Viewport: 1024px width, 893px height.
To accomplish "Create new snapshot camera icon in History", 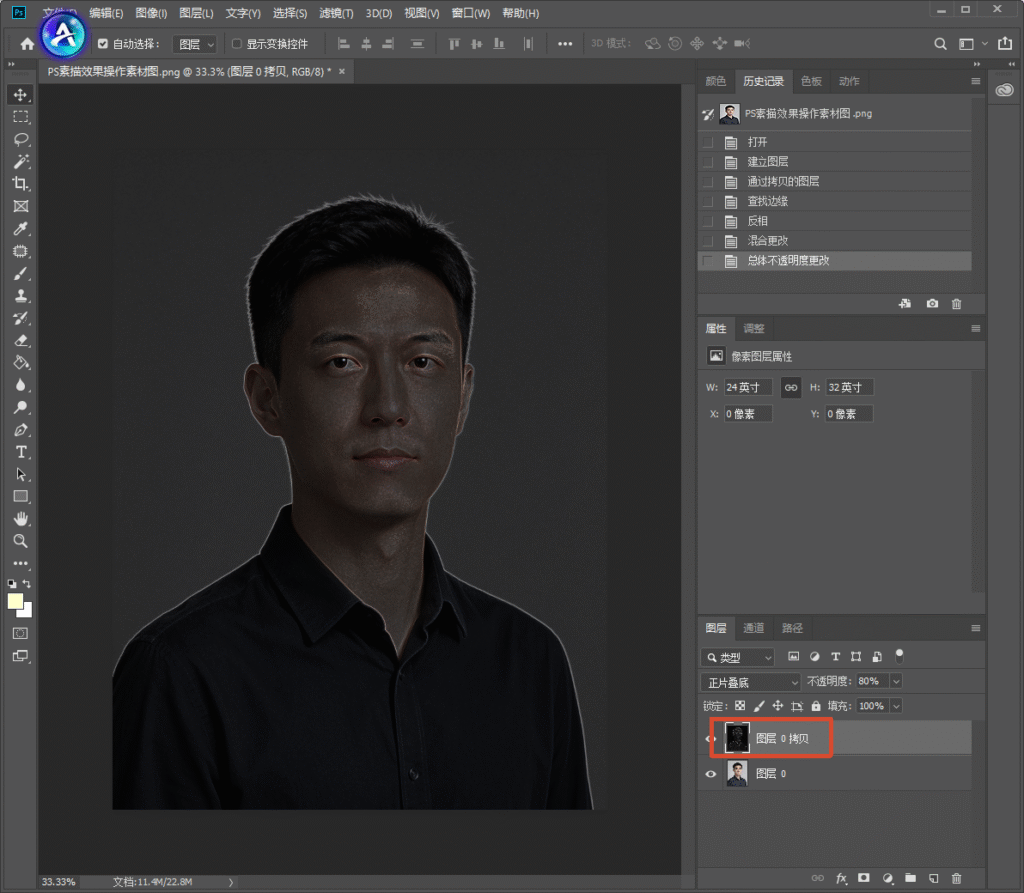I will (x=932, y=304).
